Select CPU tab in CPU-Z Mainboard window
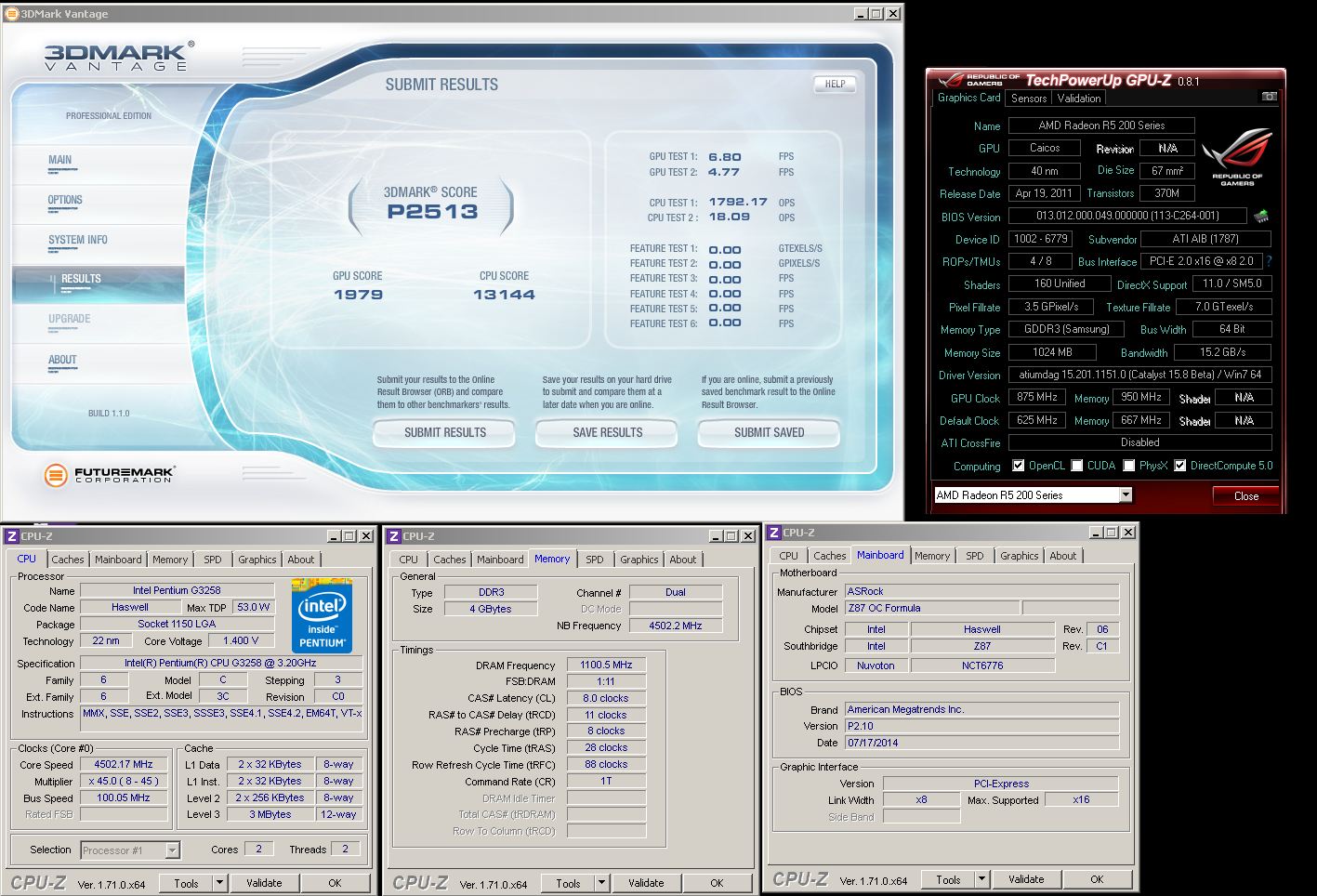1317x896 pixels. (x=789, y=556)
